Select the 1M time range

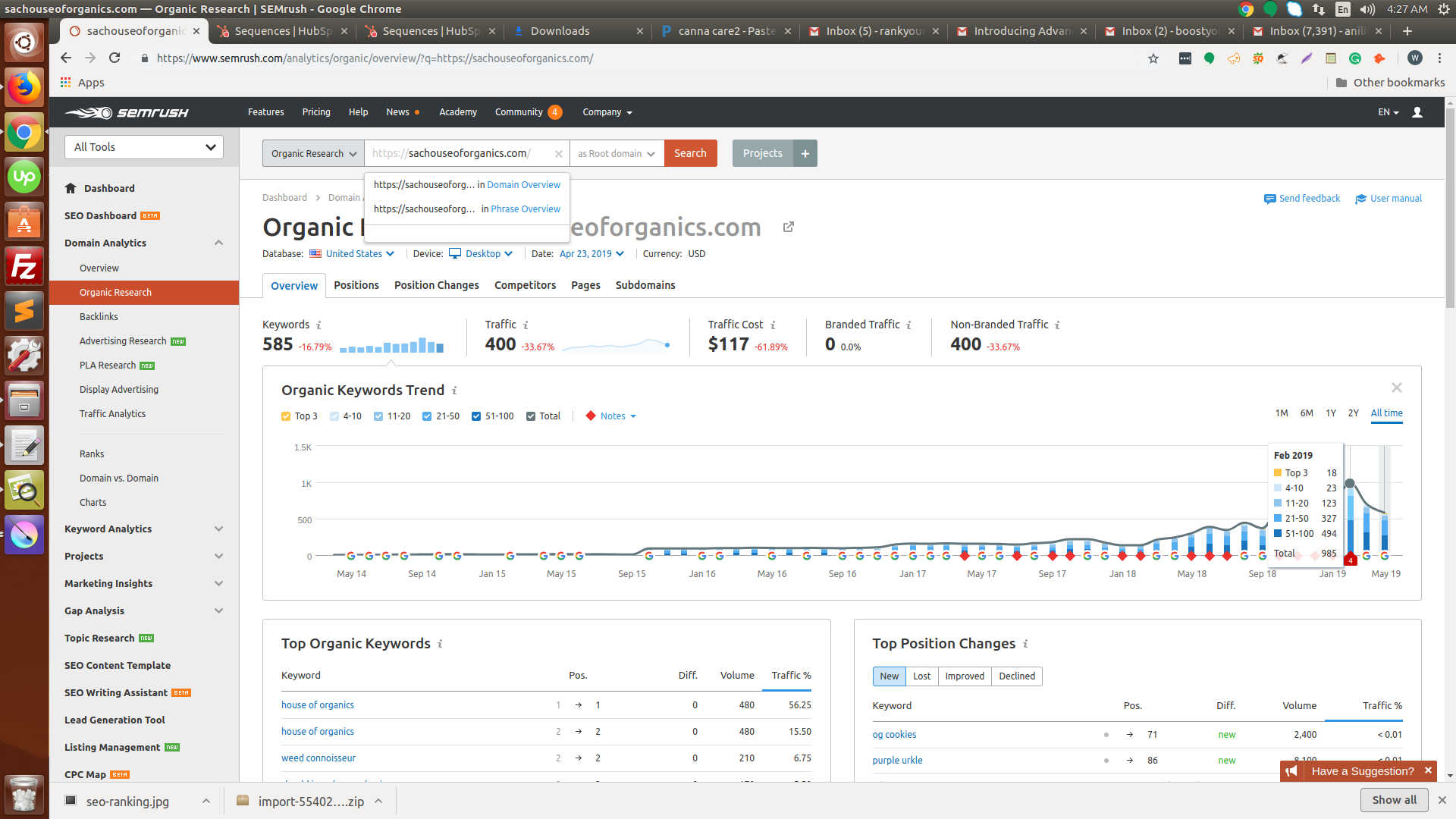(x=1282, y=413)
